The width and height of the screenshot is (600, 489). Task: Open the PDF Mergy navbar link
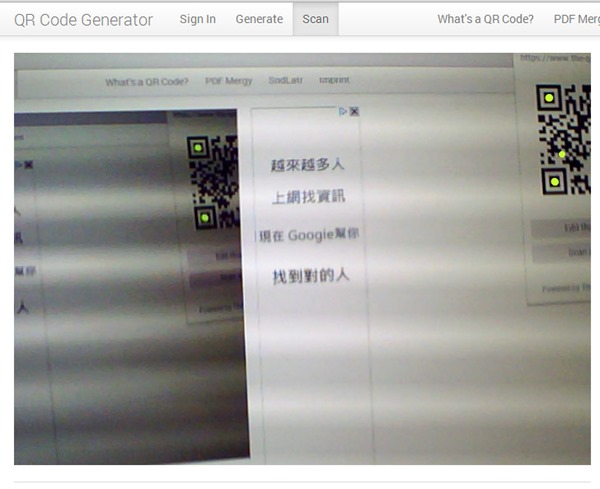(x=577, y=19)
